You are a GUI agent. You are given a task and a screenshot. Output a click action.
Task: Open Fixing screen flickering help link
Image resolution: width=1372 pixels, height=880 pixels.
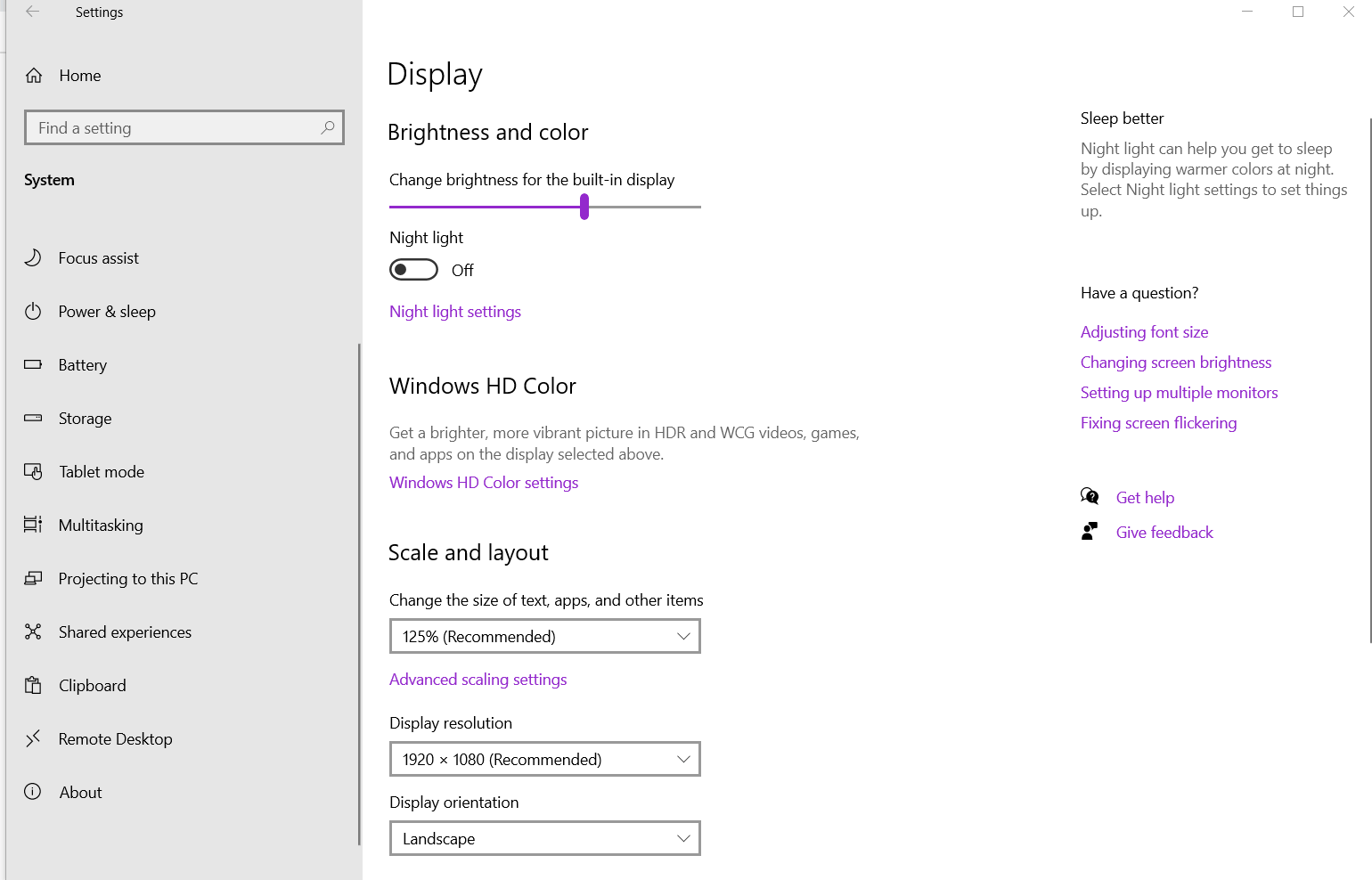[x=1159, y=423]
